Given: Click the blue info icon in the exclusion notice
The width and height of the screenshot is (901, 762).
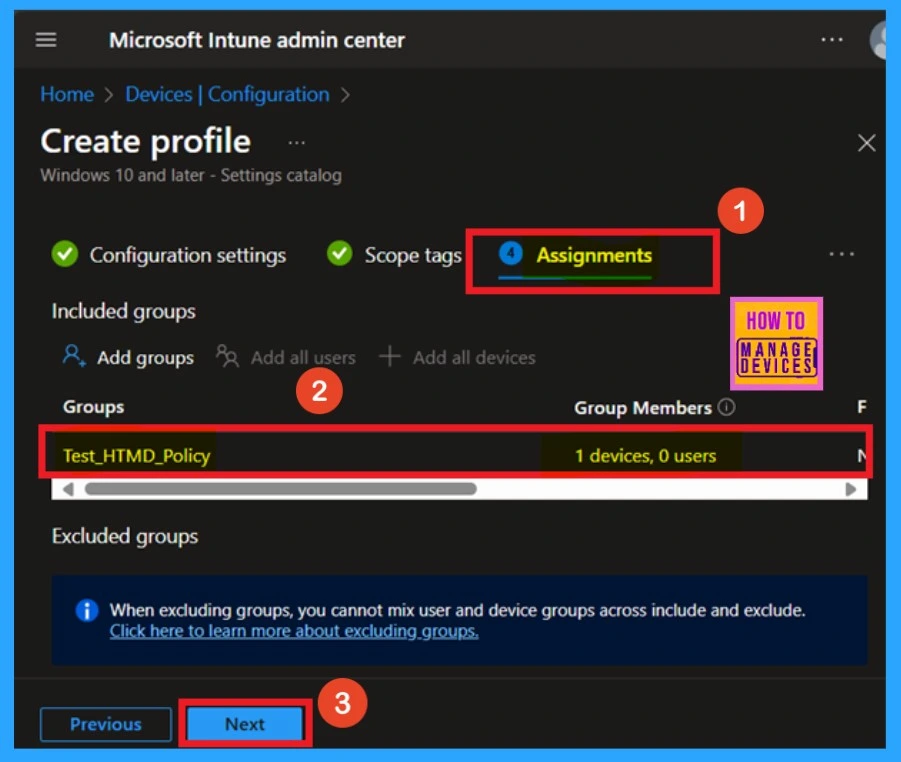Looking at the screenshot, I should coord(87,610).
